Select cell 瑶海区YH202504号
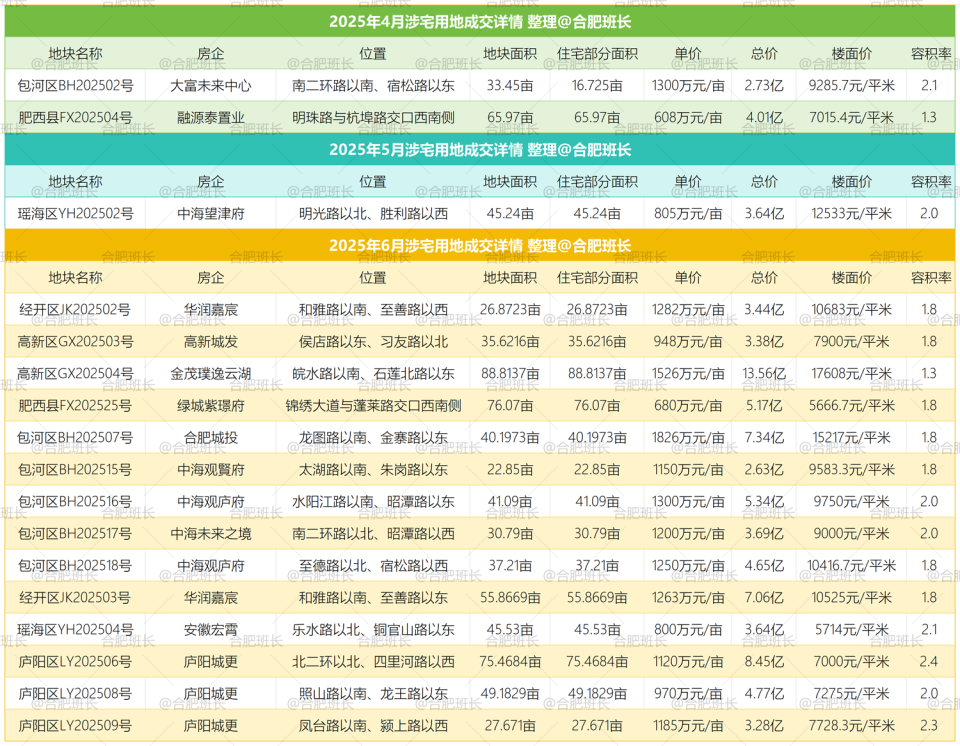This screenshot has height=746, width=960. [75, 630]
